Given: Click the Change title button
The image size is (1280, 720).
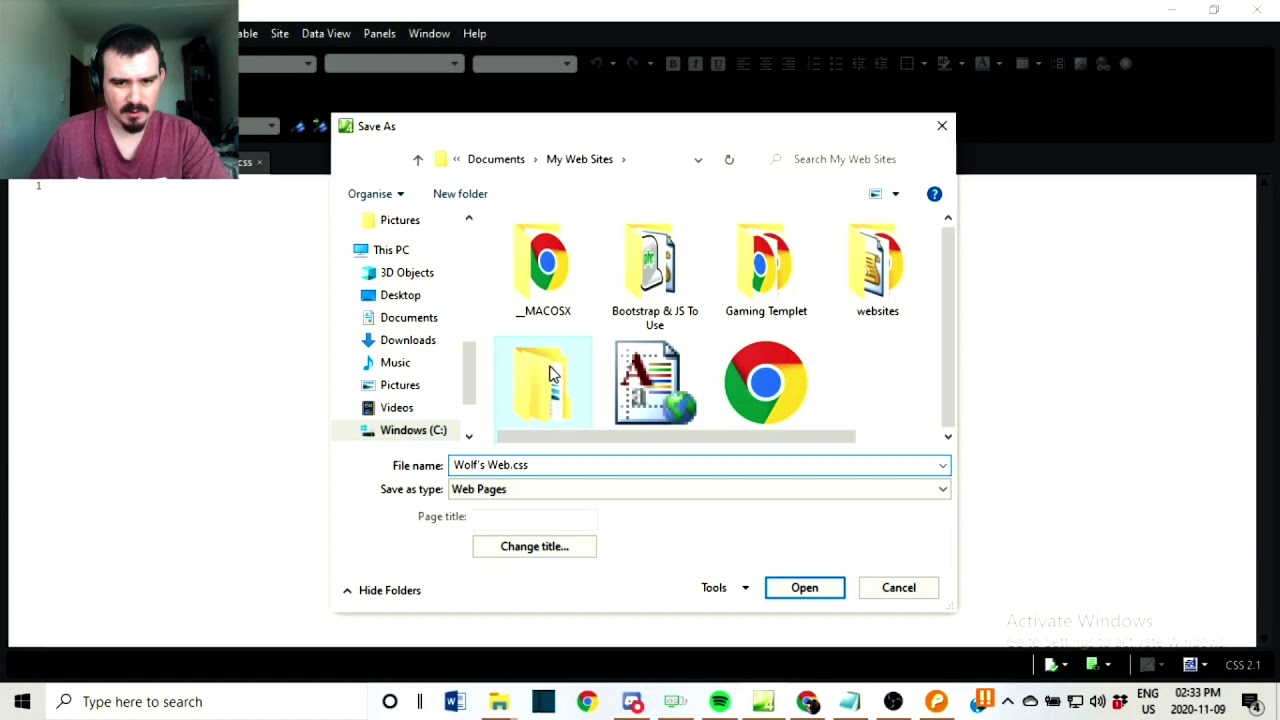Looking at the screenshot, I should click(534, 546).
